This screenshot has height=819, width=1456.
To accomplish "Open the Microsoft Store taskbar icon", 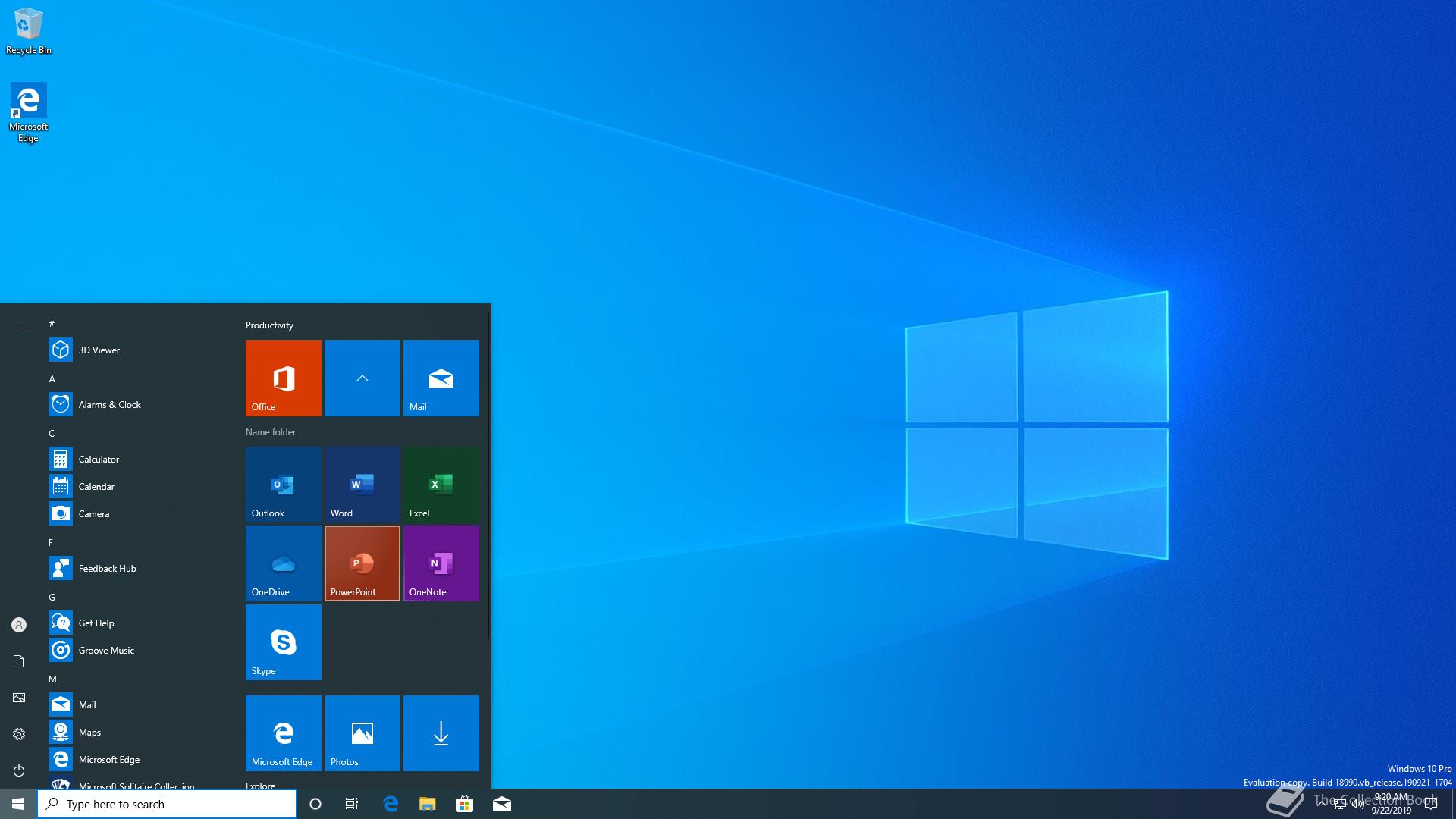I will (x=464, y=804).
